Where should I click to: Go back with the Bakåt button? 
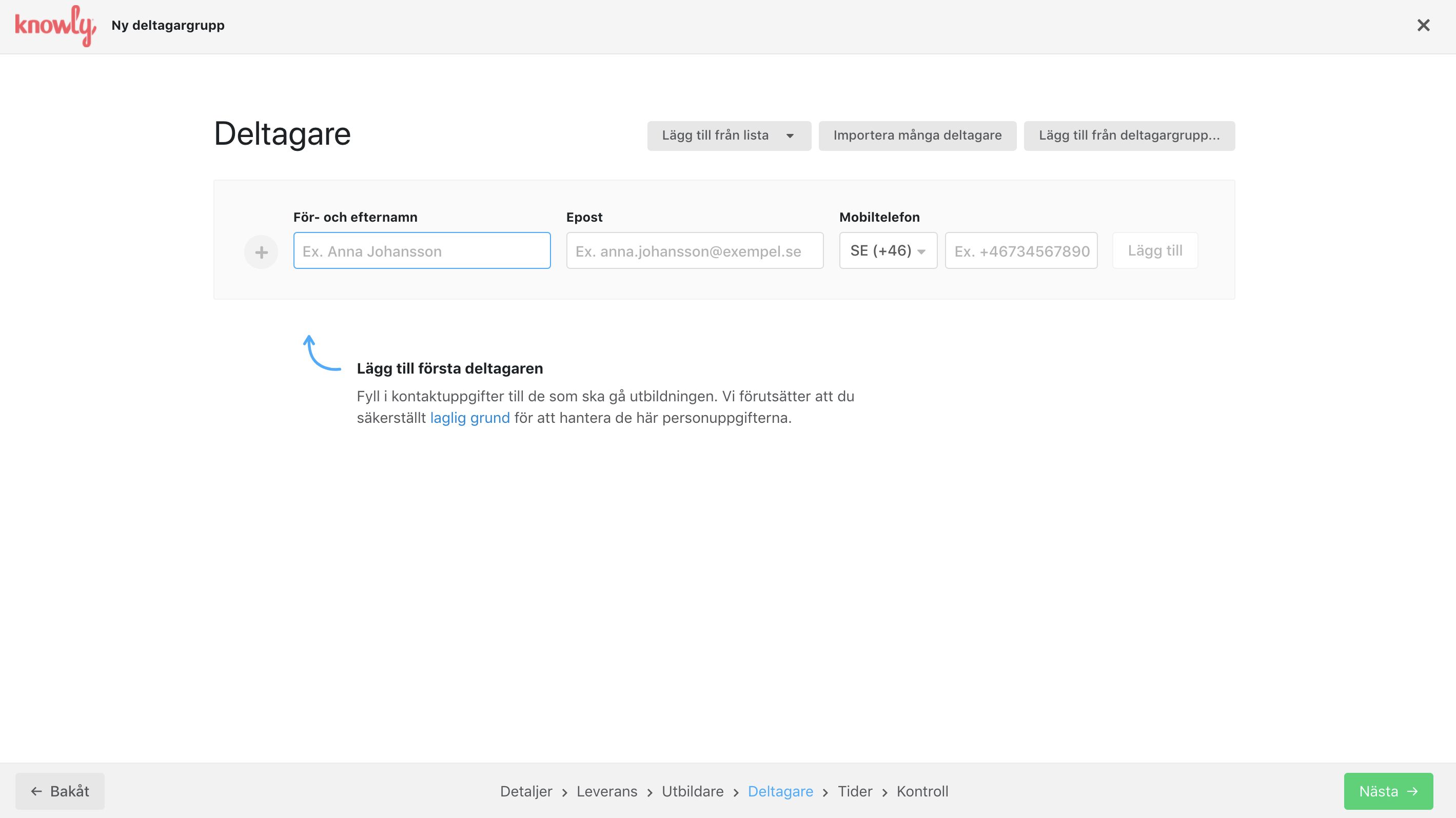pos(60,791)
